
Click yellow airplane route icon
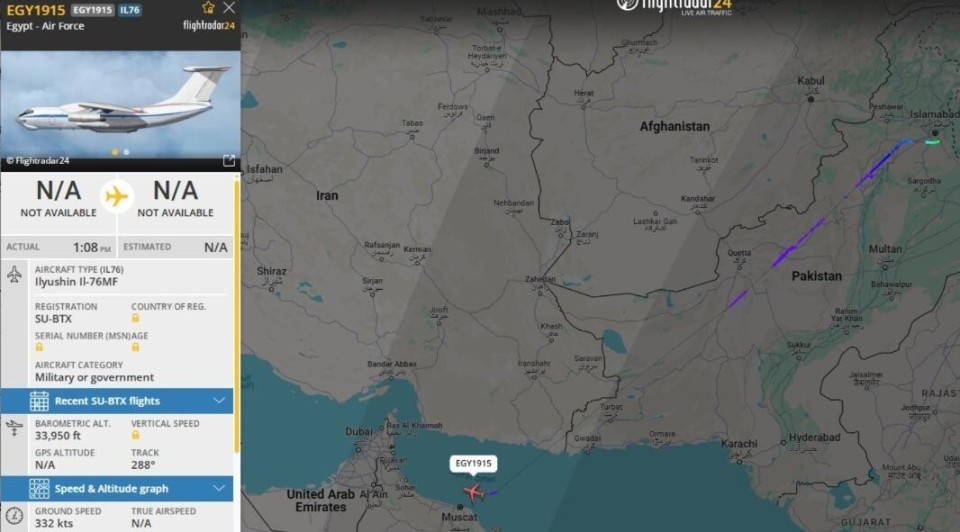[x=116, y=197]
